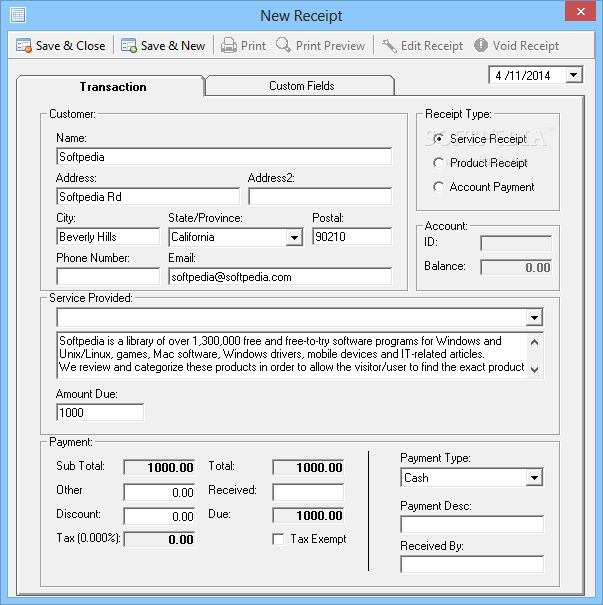Click the Tax (0.000%) value field
Image resolution: width=603 pixels, height=605 pixels.
click(x=159, y=539)
